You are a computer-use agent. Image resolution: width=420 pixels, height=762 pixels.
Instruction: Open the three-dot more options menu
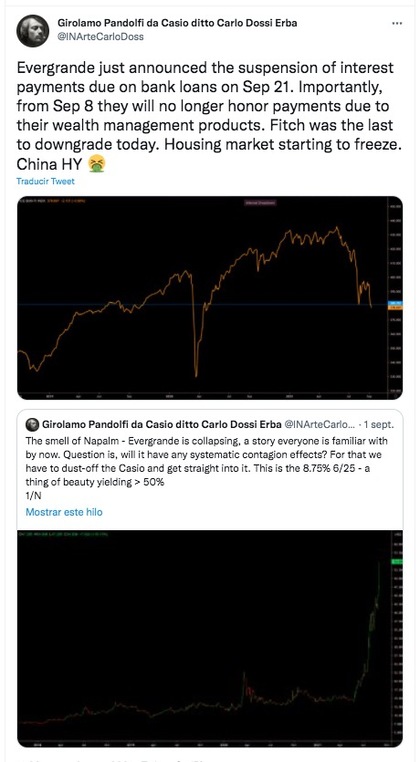point(397,23)
